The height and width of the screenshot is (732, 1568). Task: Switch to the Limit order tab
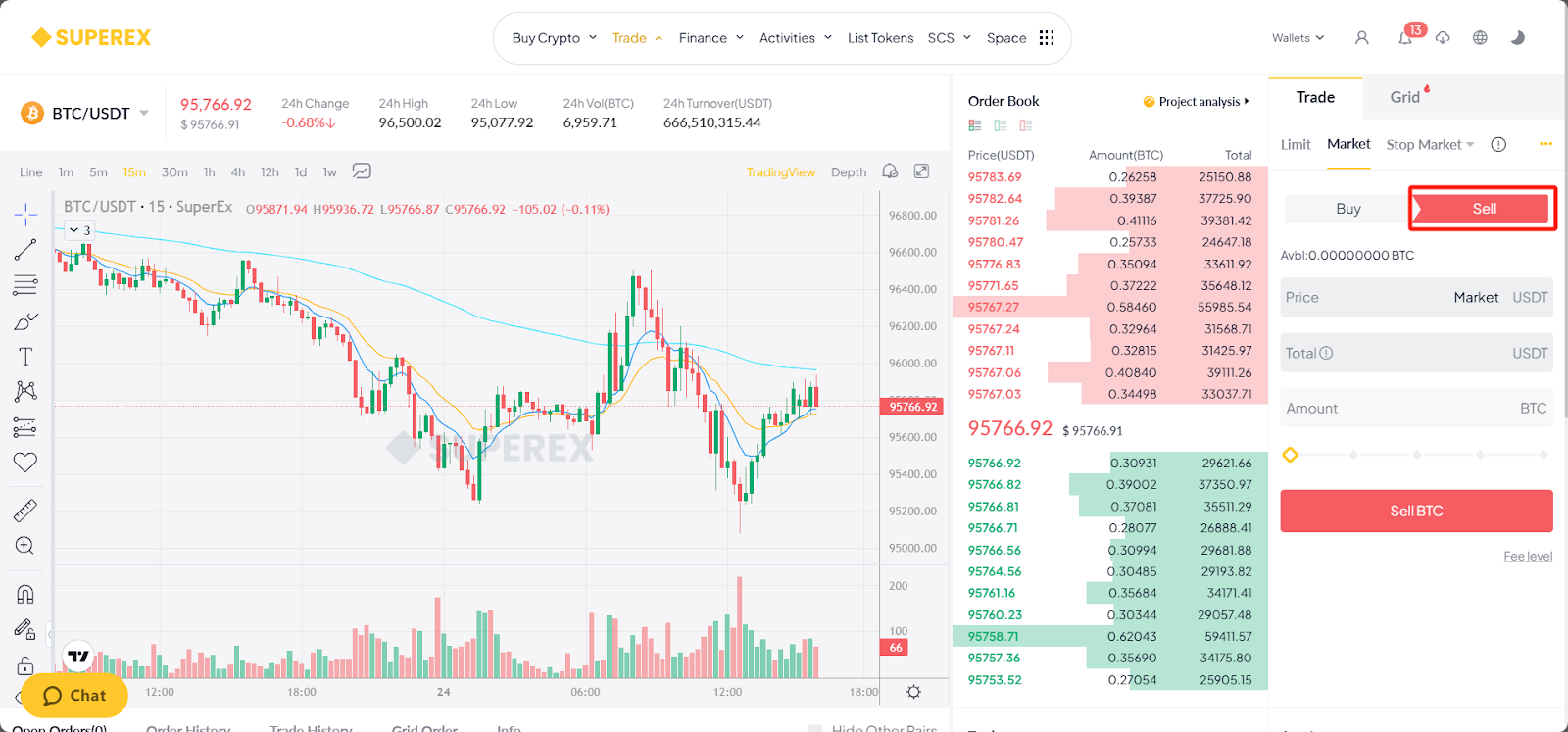click(1296, 145)
